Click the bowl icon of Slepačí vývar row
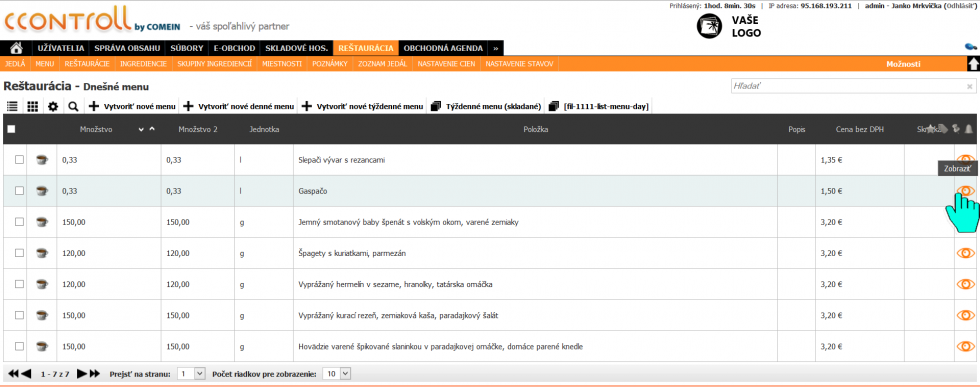Viewport: 980px width, 387px height. tap(42, 159)
